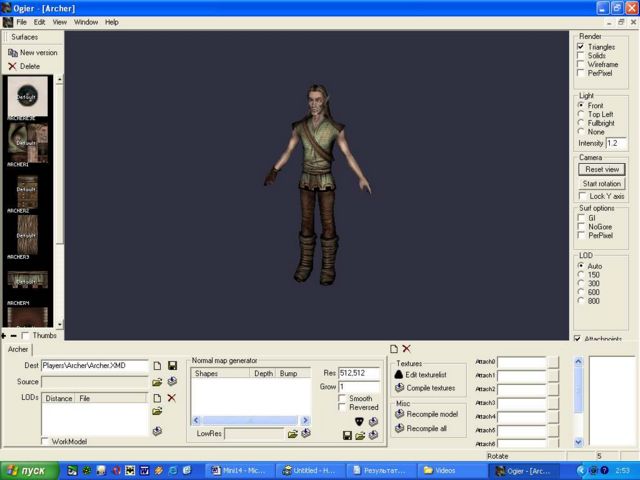
Task: Click the Recompile all icon
Action: (399, 428)
